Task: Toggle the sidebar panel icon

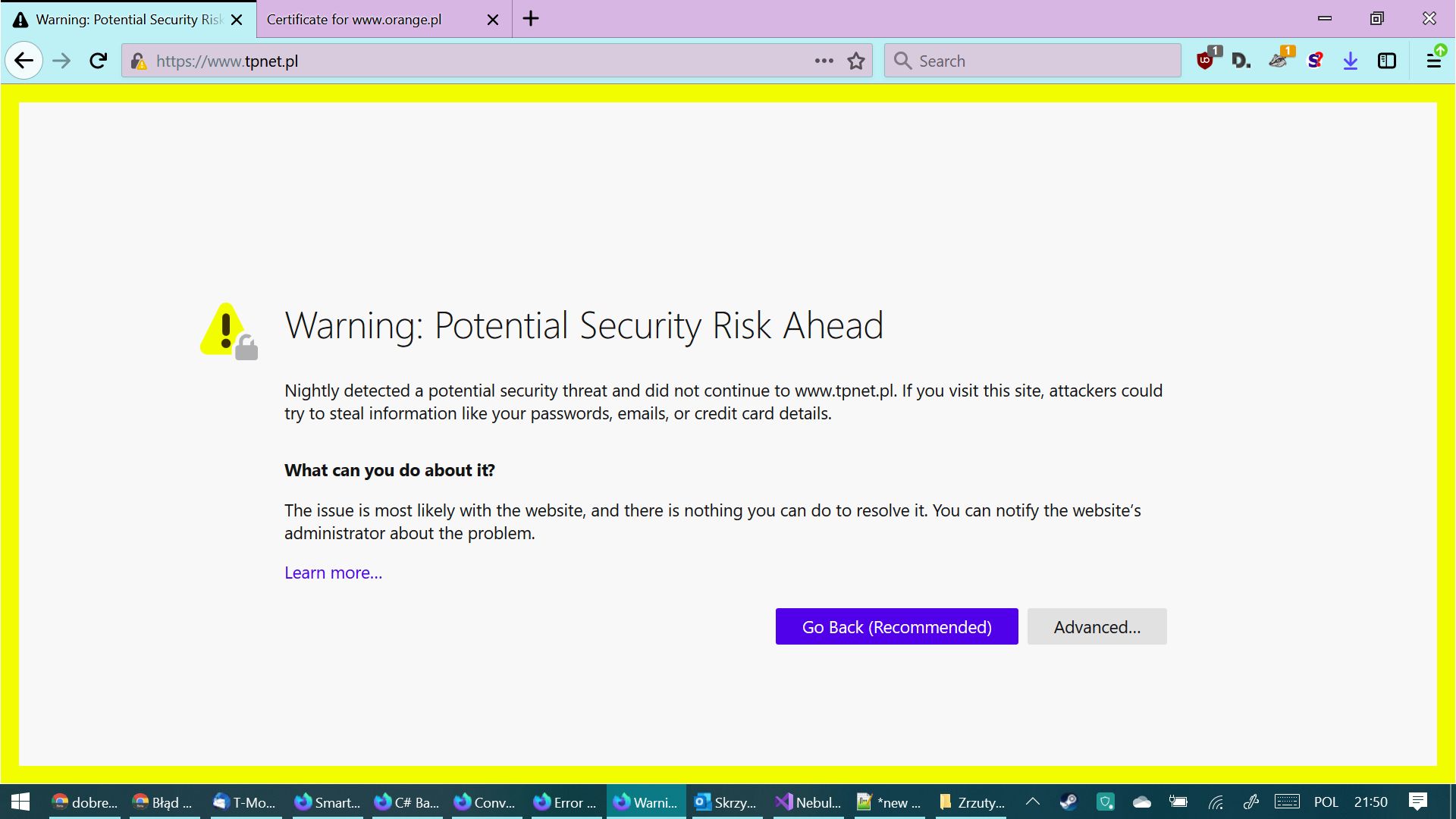Action: tap(1387, 61)
